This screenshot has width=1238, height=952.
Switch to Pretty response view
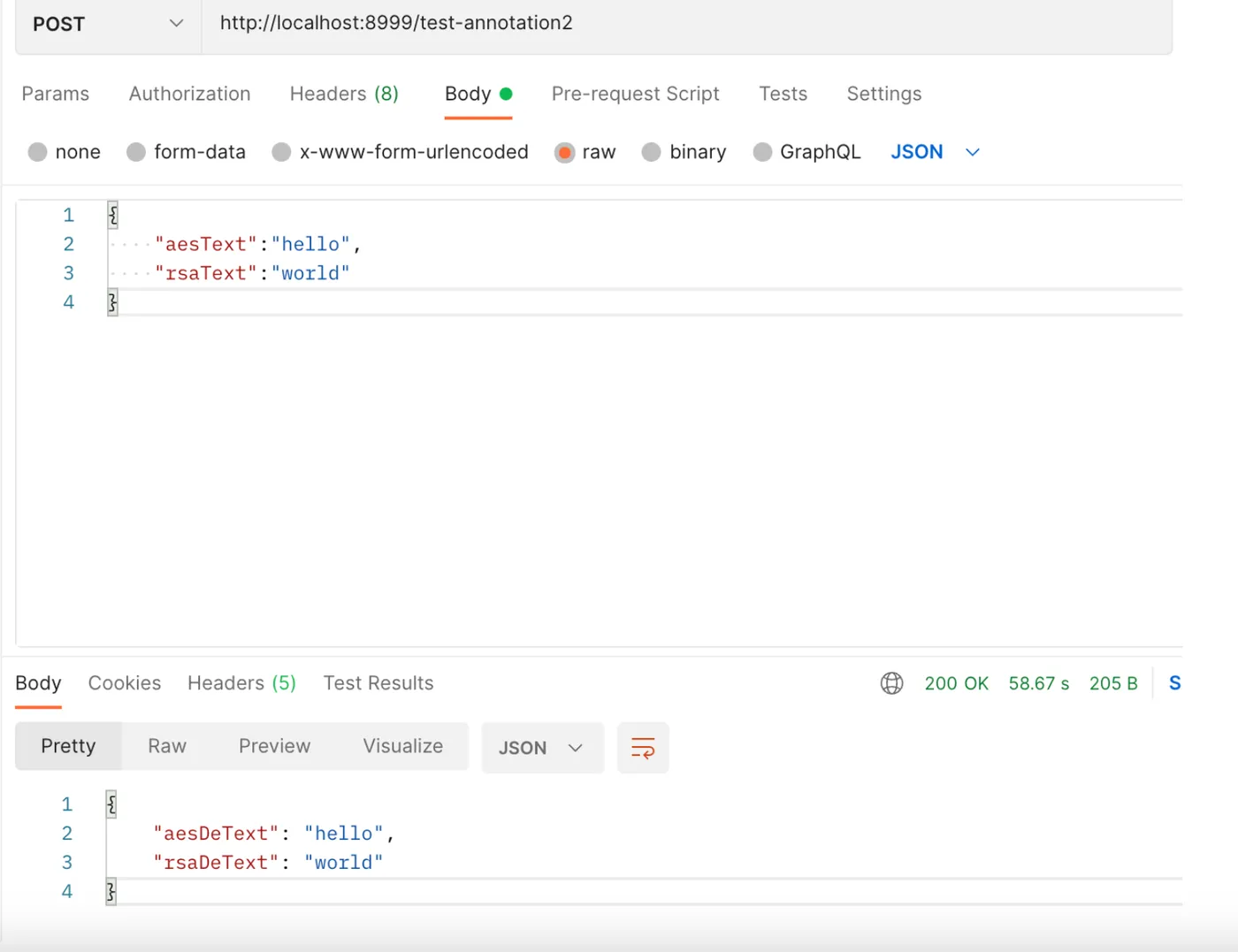pos(68,746)
